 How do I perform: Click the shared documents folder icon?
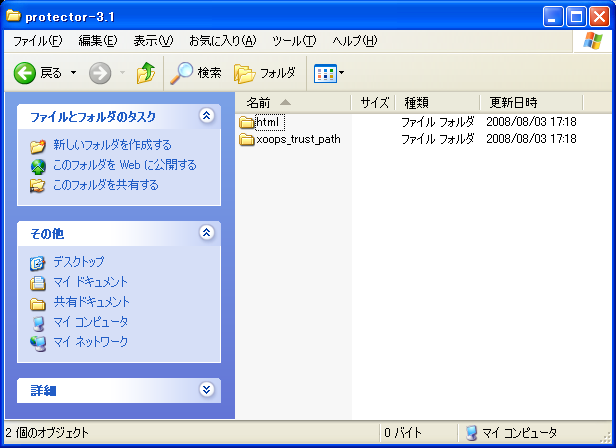(38, 304)
